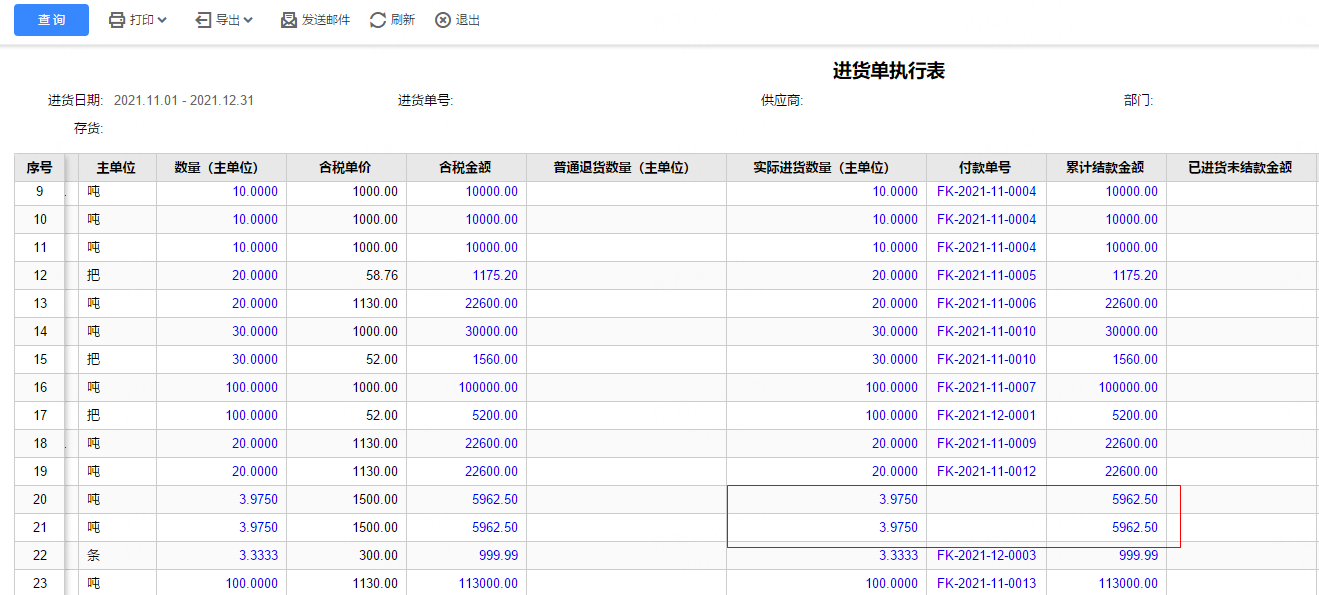Image resolution: width=1319 pixels, height=595 pixels.
Task: Select row number 19
Action: 40,471
